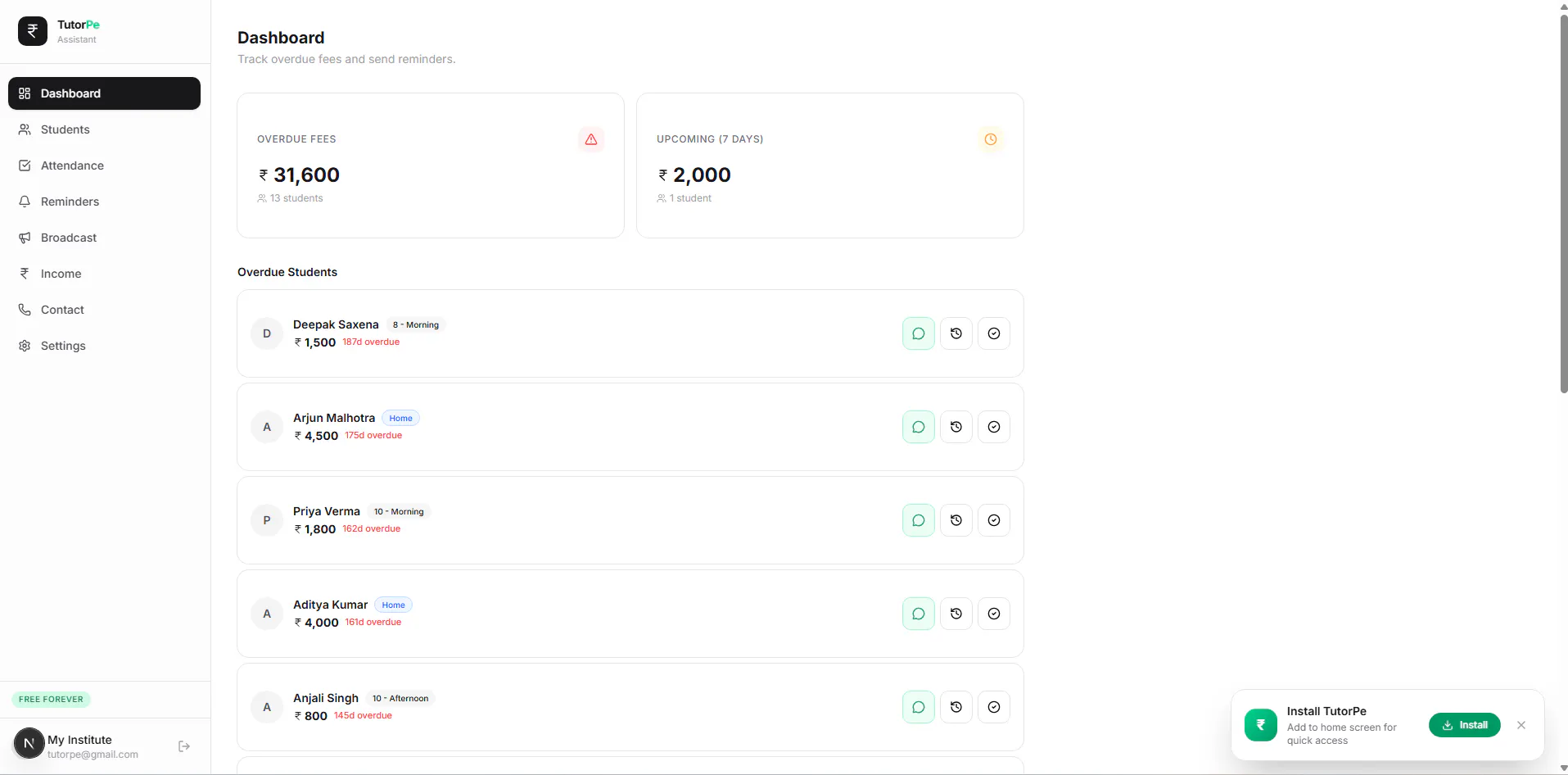Log out using the sign-out icon
1568x775 pixels.
[184, 746]
